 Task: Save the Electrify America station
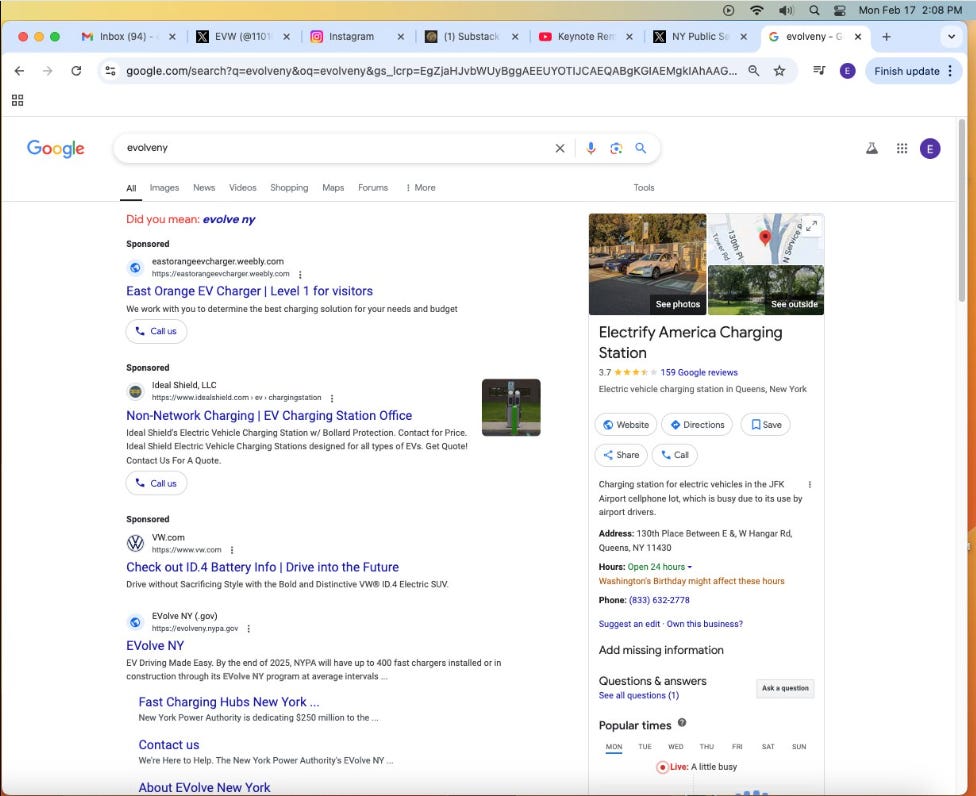[x=766, y=424]
